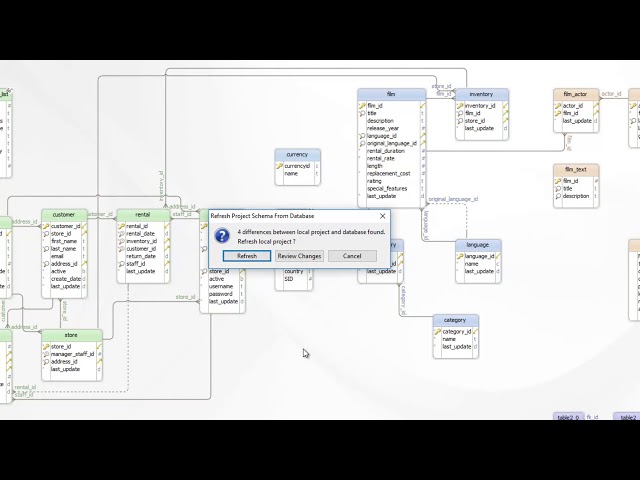Screen dimensions: 640x480
Task: Click the index icon beside staff_id in rental table
Action: click(121, 264)
